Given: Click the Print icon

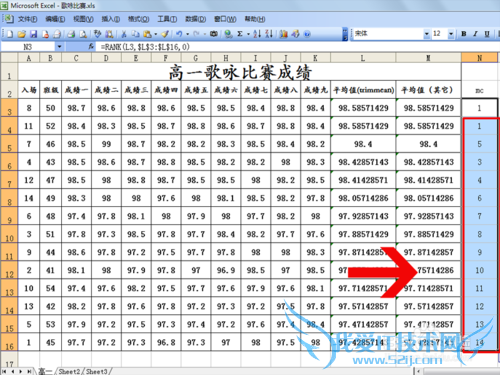Looking at the screenshot, I should 71,34.
